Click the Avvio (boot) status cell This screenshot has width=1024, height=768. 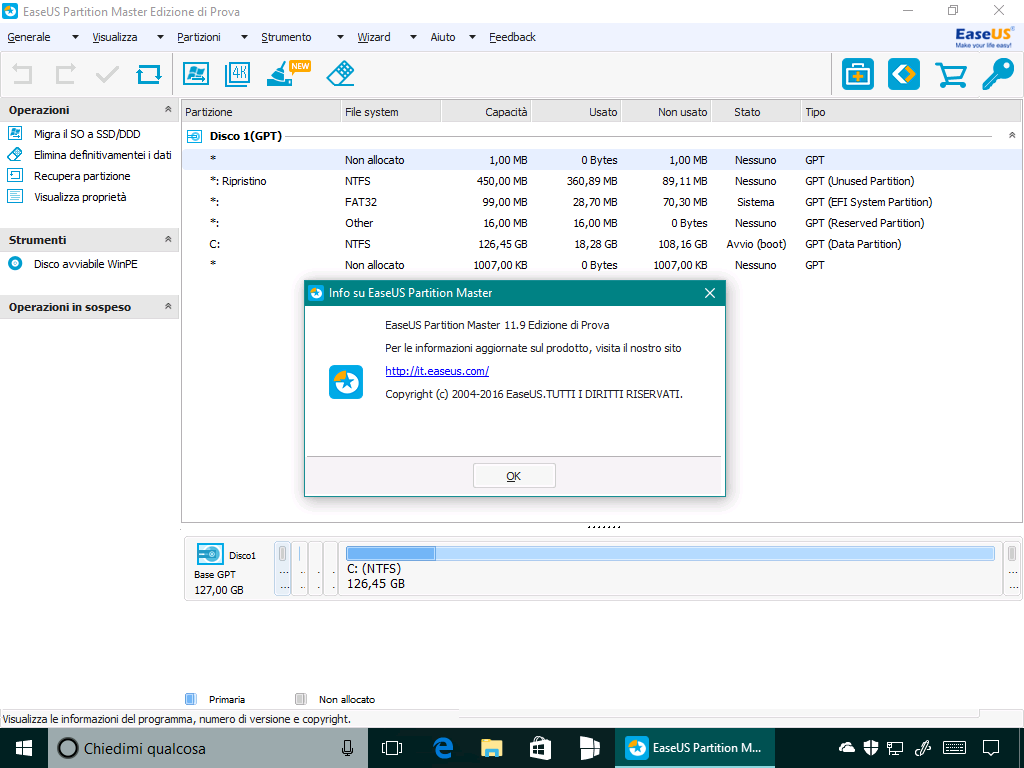point(756,244)
